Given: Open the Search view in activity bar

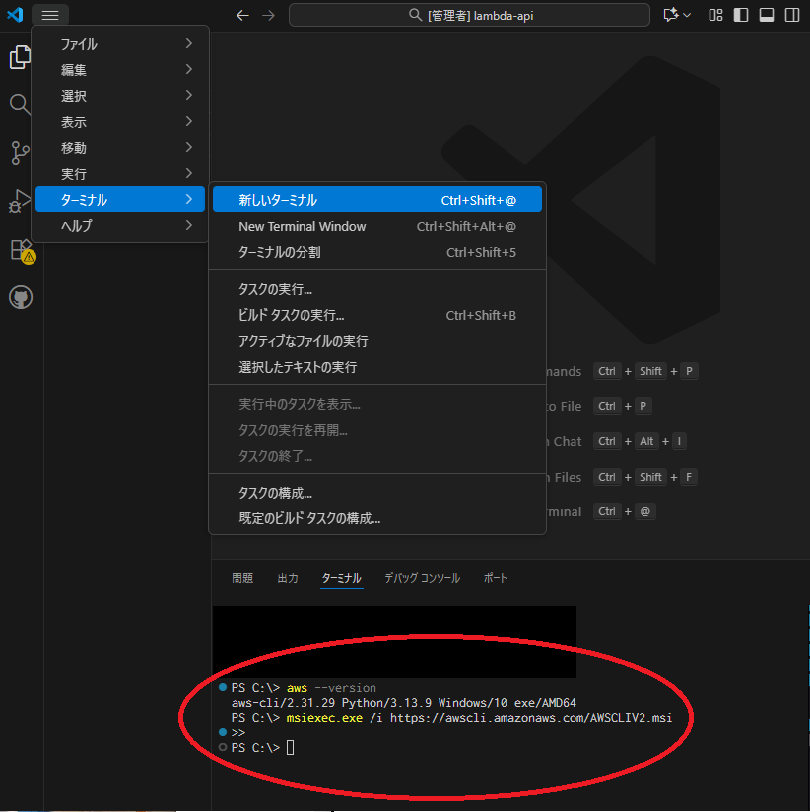Looking at the screenshot, I should coord(20,104).
